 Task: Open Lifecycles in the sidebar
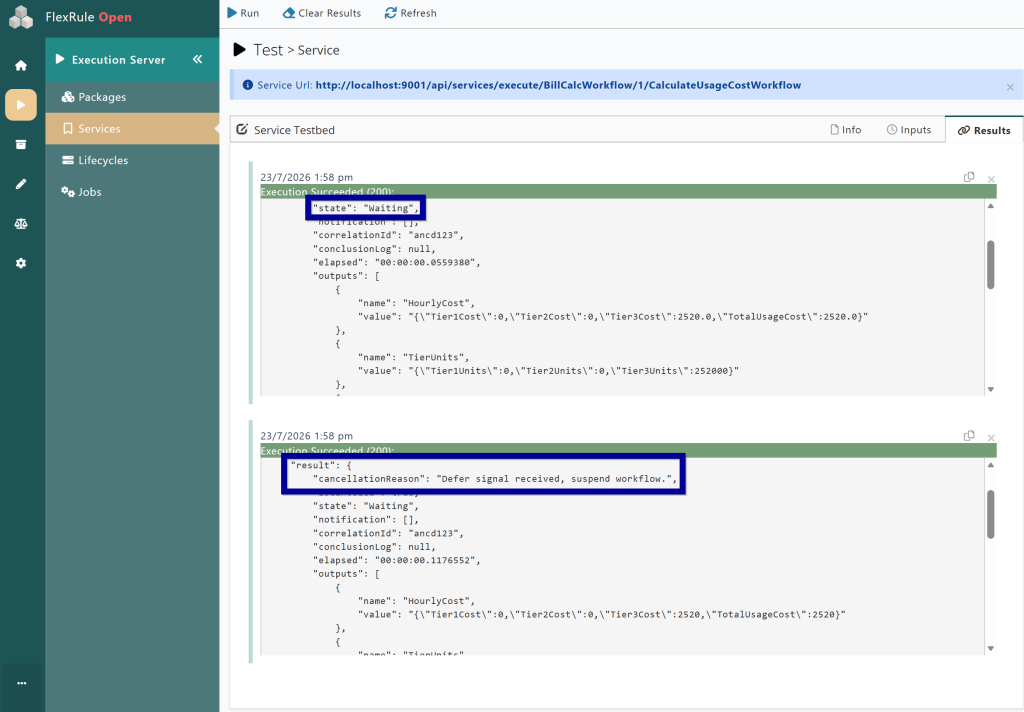click(132, 160)
